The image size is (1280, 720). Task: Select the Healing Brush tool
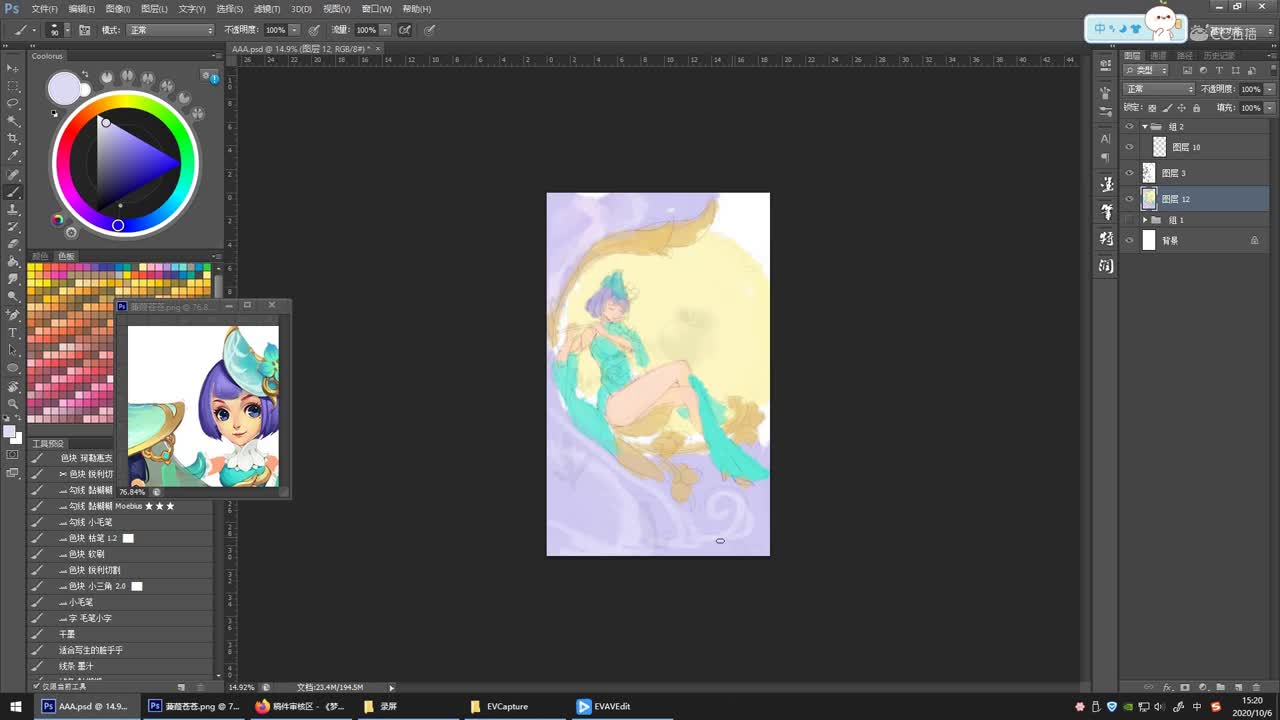(13, 174)
